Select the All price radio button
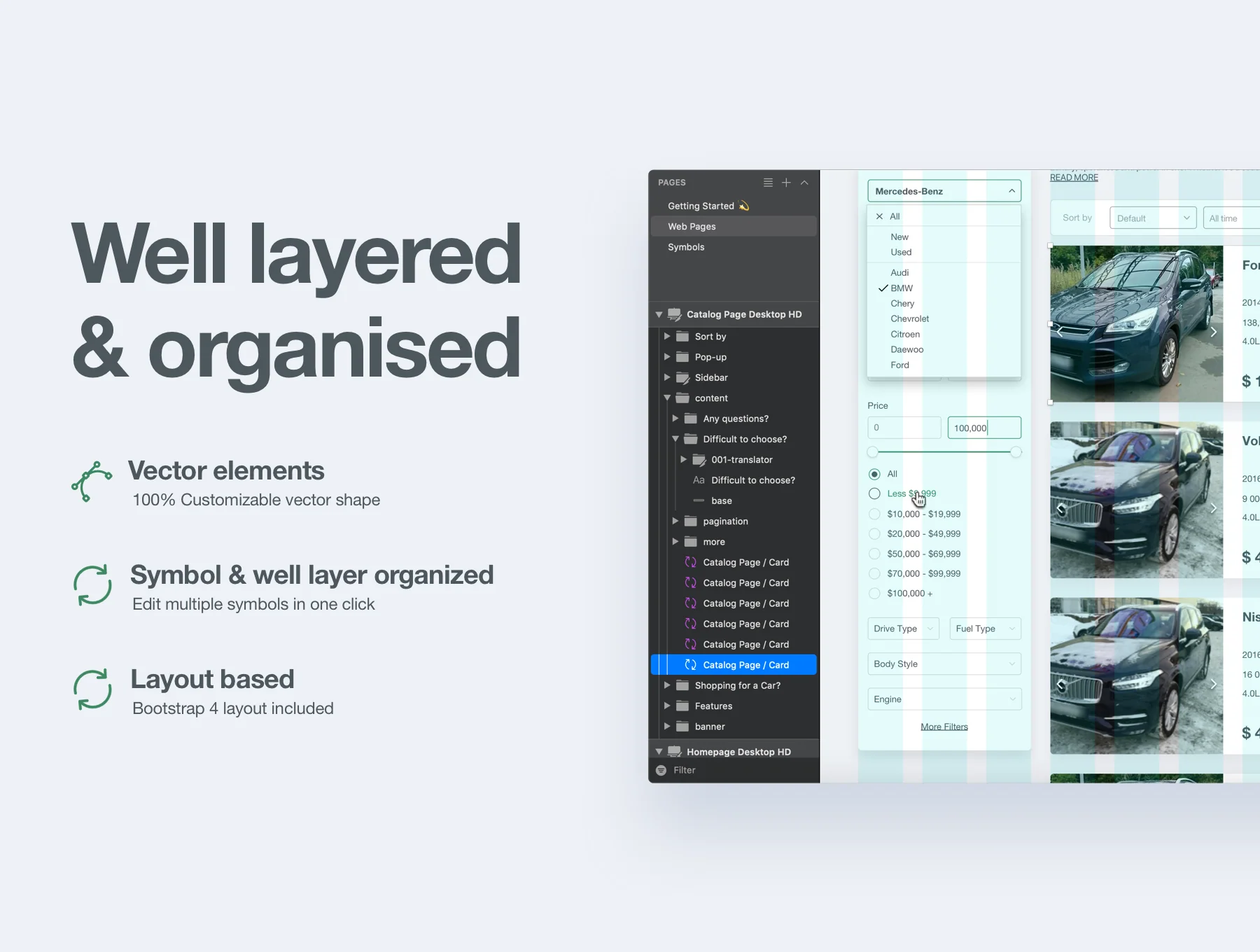 point(874,474)
